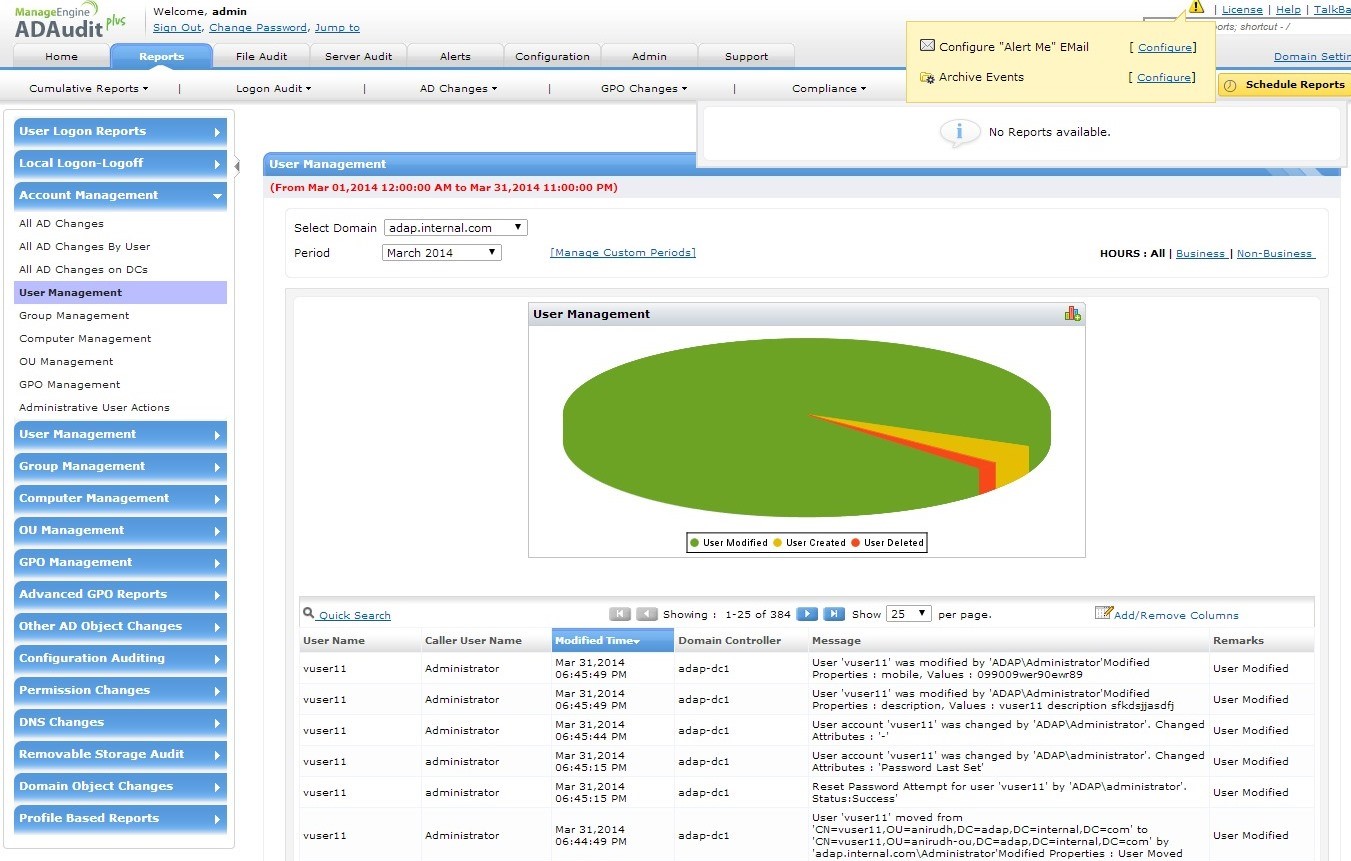This screenshot has width=1351, height=861.
Task: Click the green User Modified pie slice
Action: (x=700, y=420)
